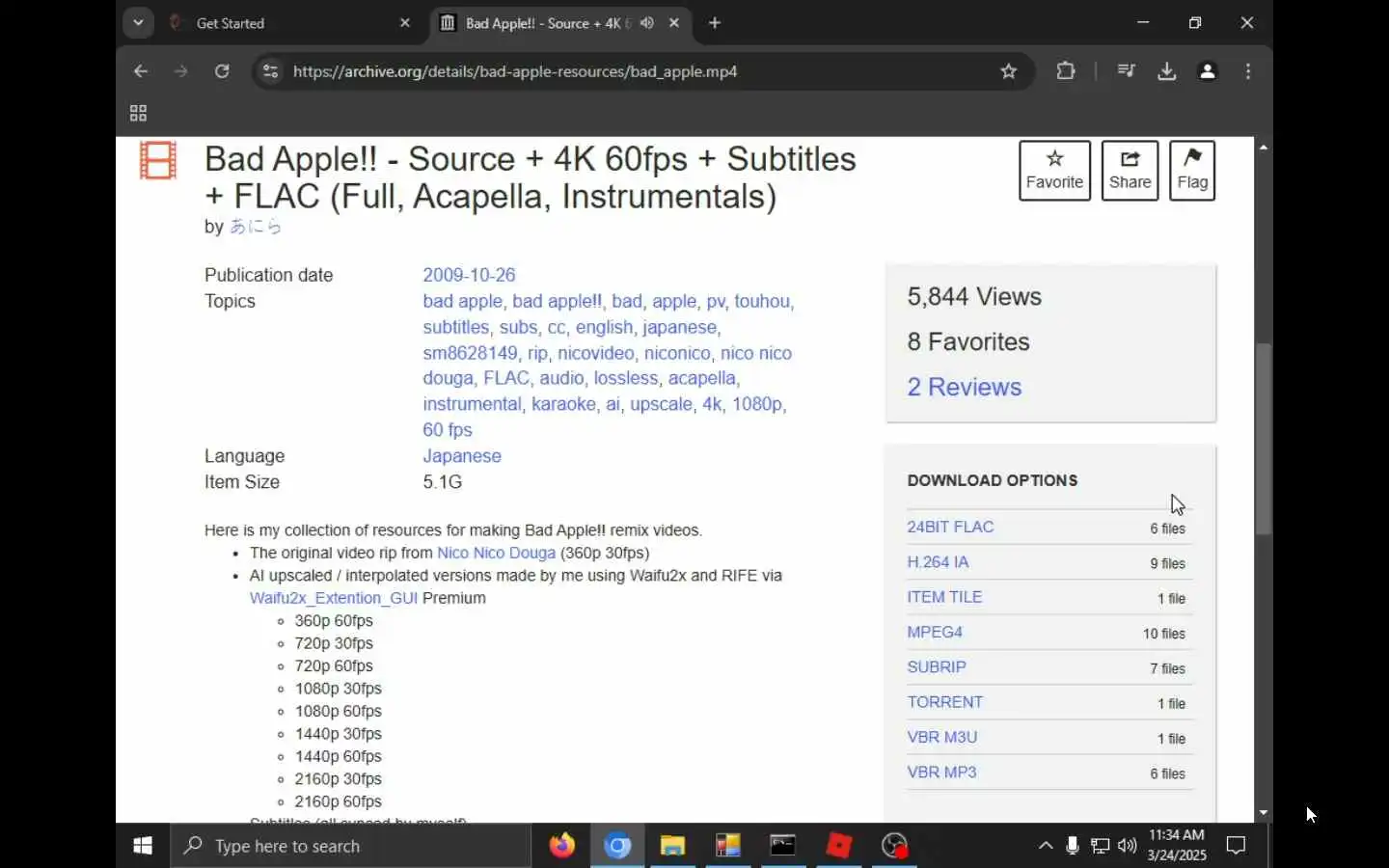Open a new browser tab
1389x868 pixels.
714,23
